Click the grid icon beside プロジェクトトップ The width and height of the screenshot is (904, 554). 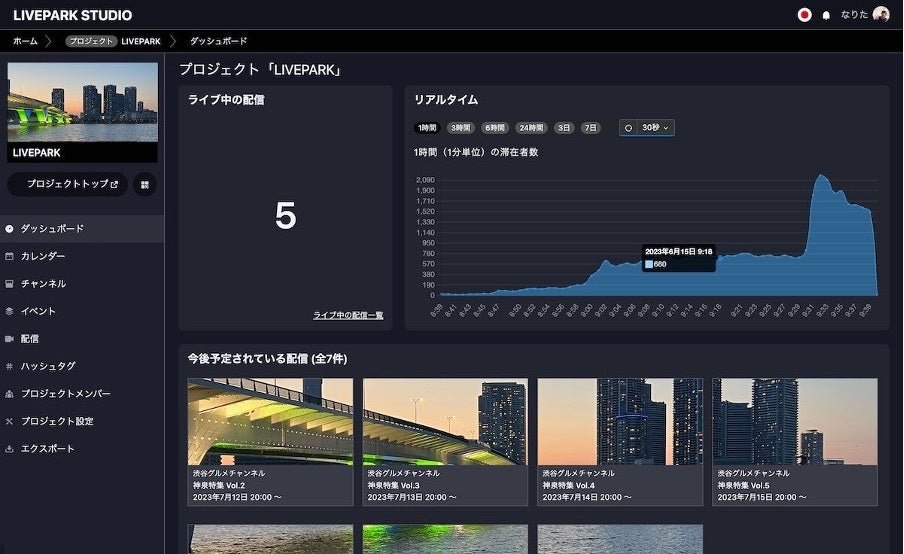(x=145, y=184)
